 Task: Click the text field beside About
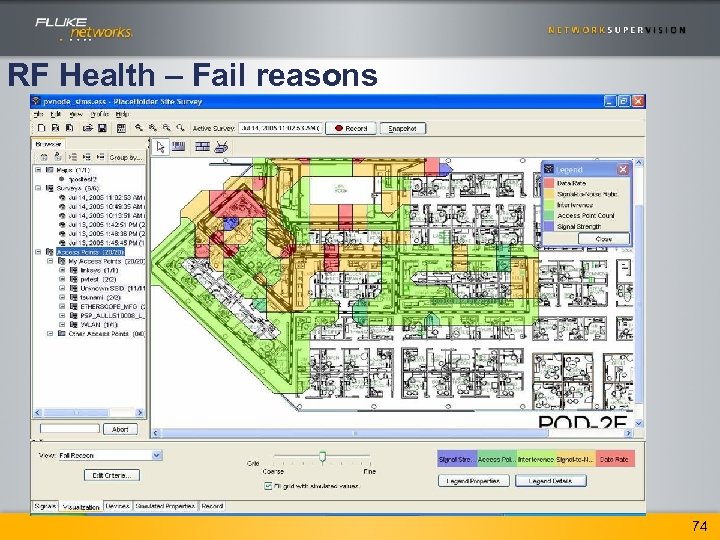click(70, 428)
